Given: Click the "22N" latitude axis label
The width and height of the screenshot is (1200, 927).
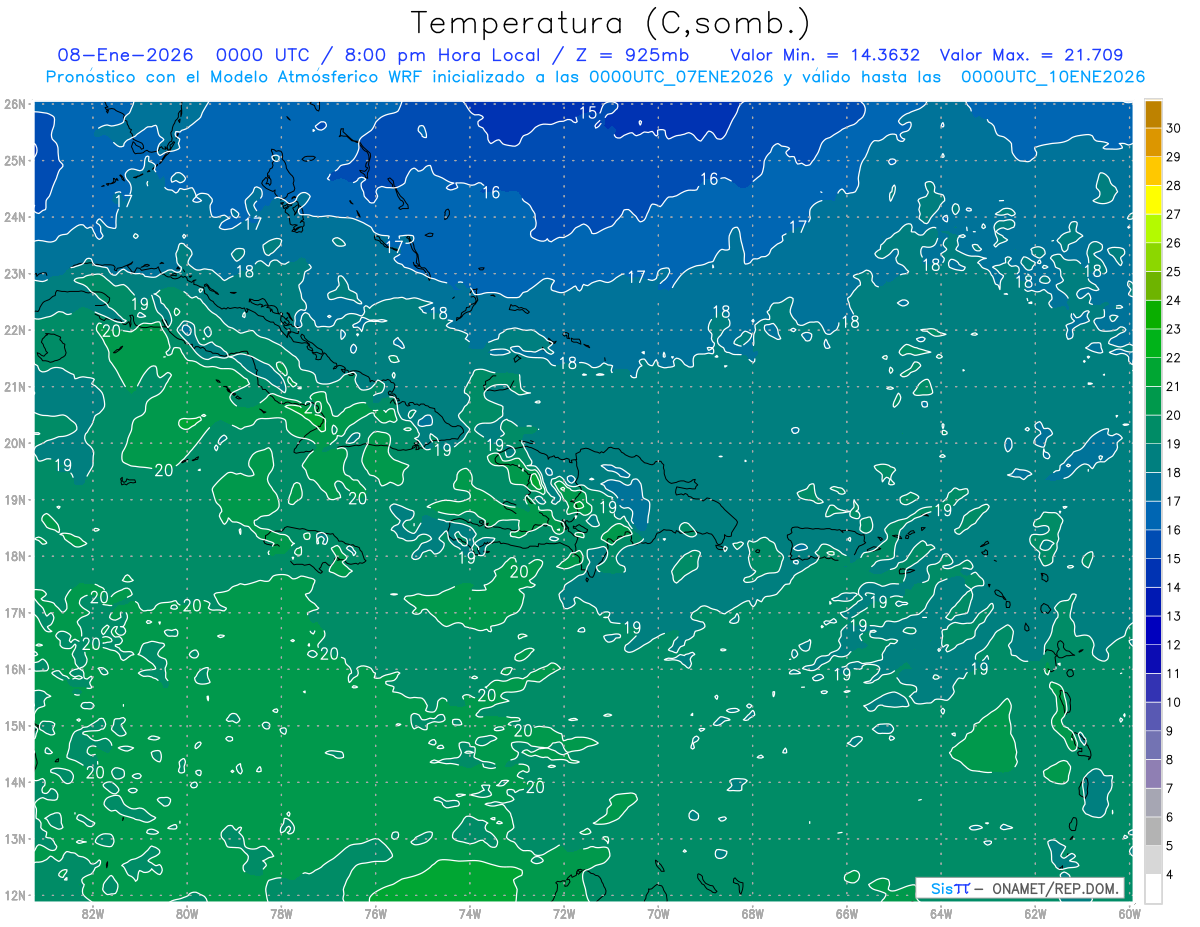Looking at the screenshot, I should pyautogui.click(x=15, y=330).
